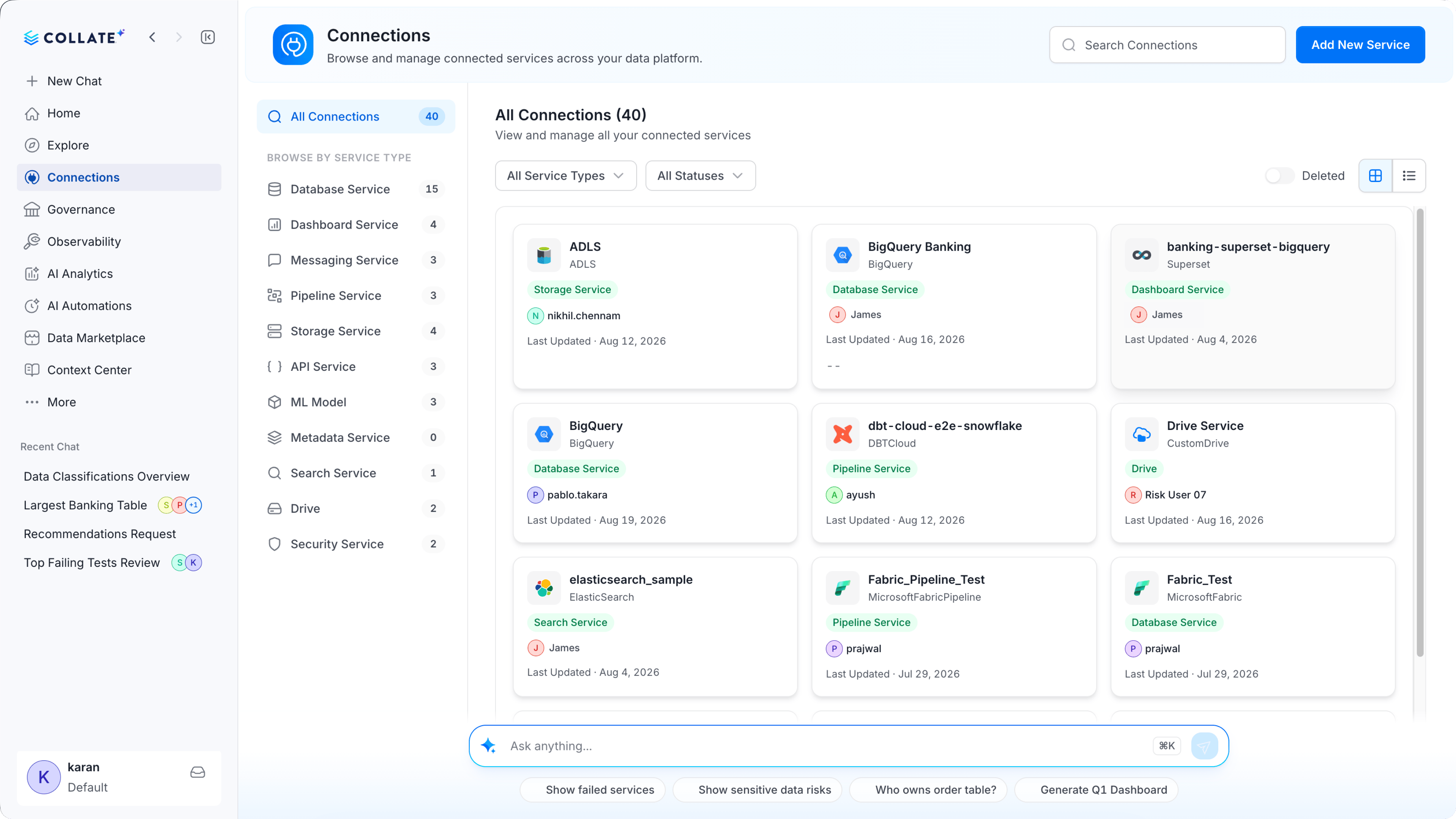Viewport: 1456px width, 819px height.
Task: Click the Drive Service cloud icon
Action: point(1141,434)
